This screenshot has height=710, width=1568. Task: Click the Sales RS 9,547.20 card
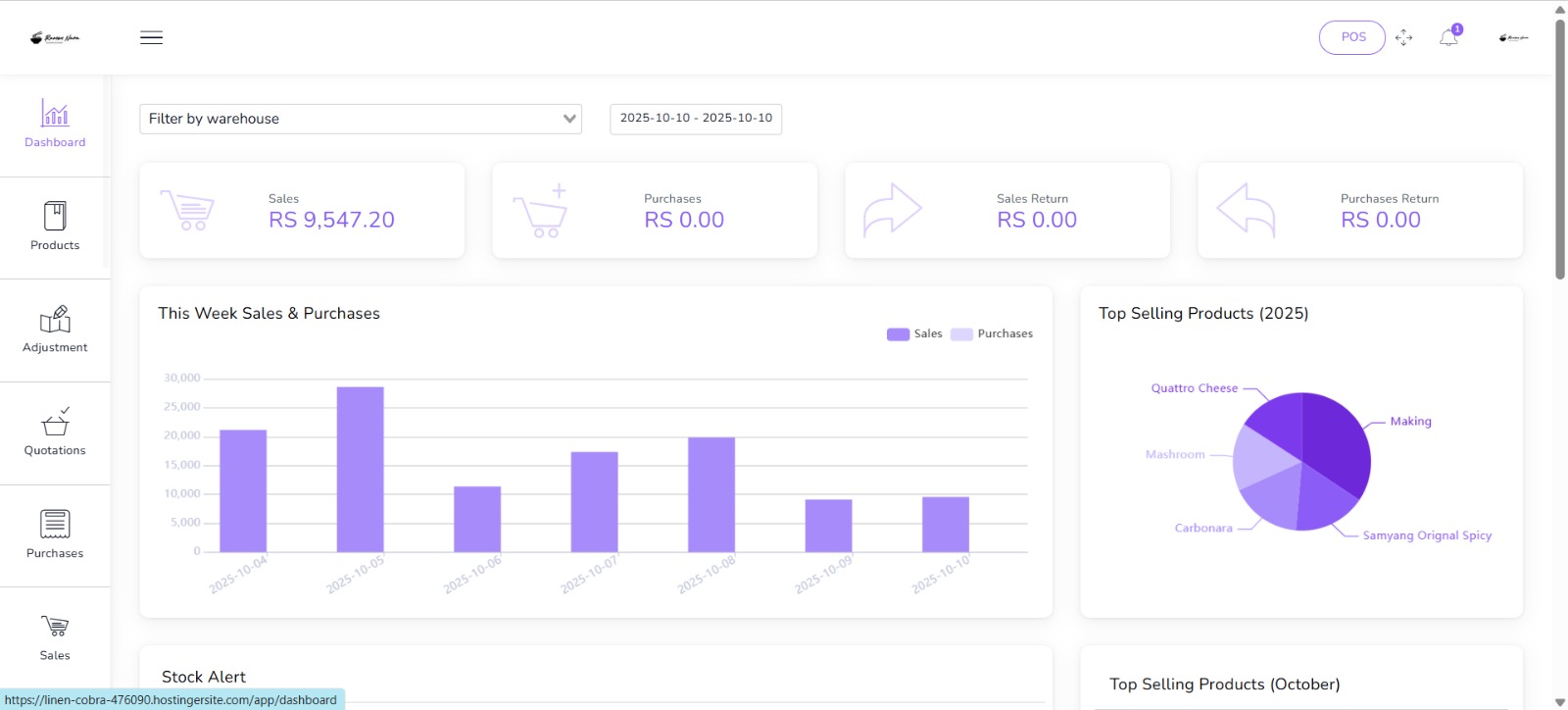coord(302,210)
